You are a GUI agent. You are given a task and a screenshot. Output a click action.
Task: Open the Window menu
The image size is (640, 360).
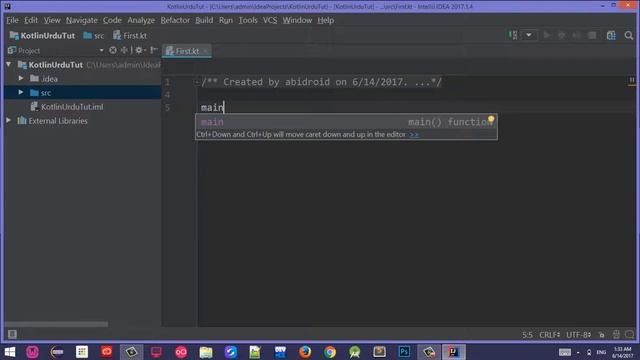point(297,20)
